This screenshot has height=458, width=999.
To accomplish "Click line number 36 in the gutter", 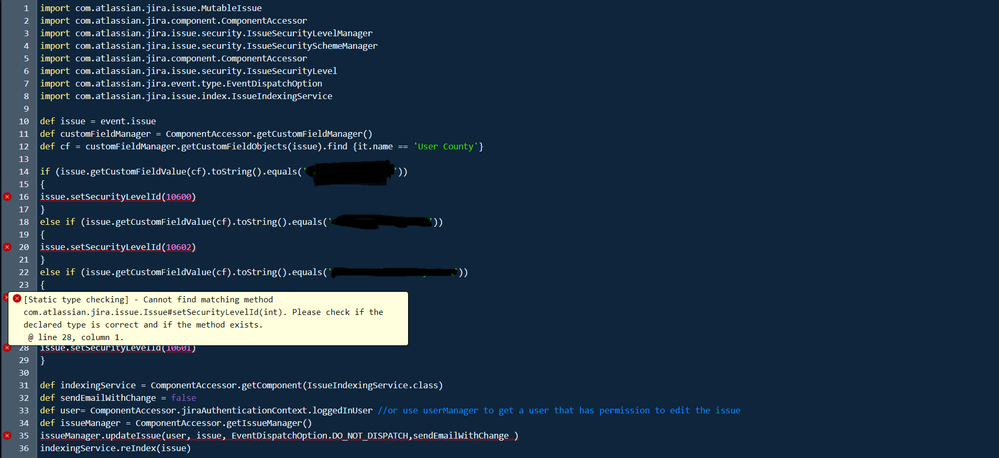I will point(24,448).
